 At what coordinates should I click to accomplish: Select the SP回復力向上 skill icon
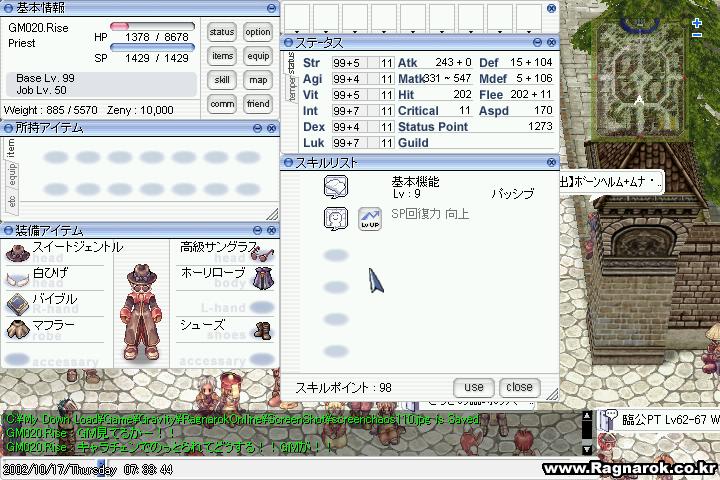click(x=336, y=218)
